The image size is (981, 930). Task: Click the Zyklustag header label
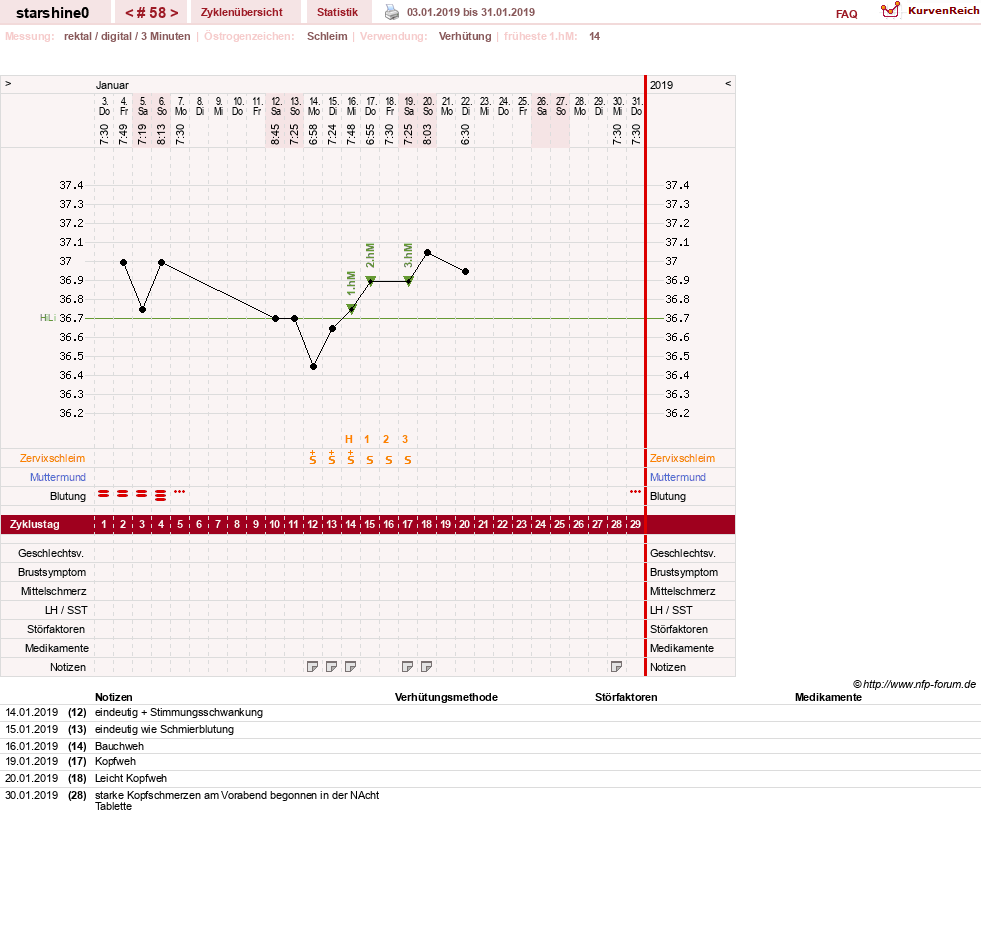point(34,524)
